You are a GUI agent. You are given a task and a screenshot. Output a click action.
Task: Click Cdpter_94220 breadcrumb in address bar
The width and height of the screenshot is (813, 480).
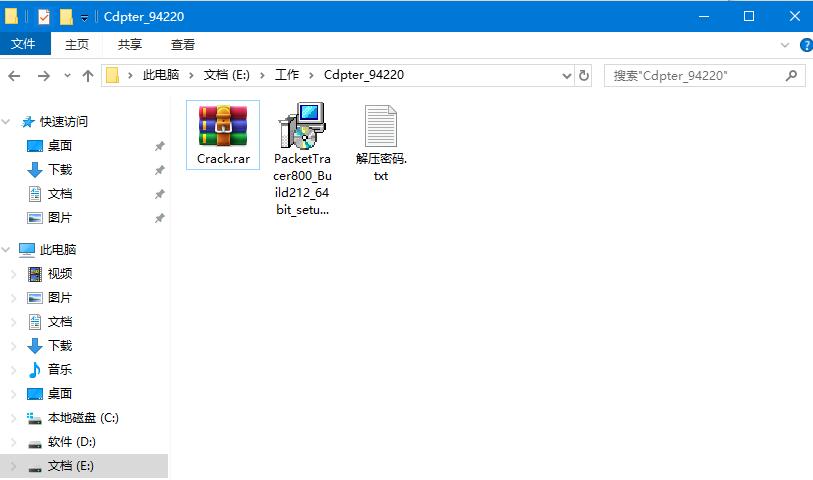(x=364, y=75)
